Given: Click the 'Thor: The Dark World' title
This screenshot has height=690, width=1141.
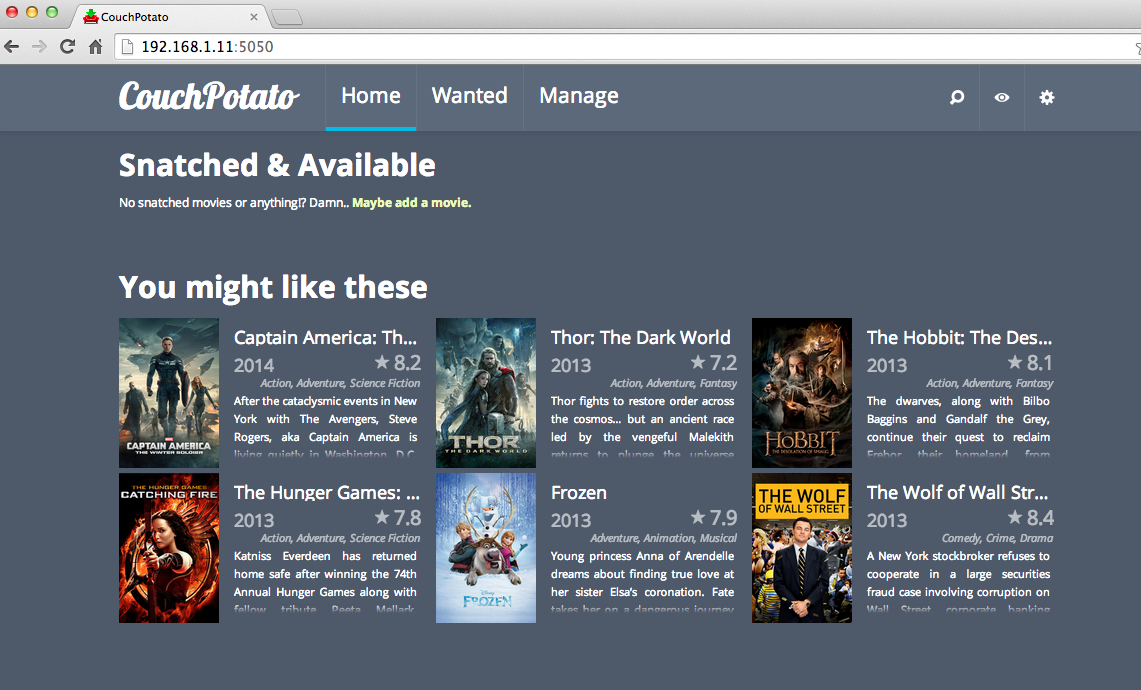Looking at the screenshot, I should point(640,338).
